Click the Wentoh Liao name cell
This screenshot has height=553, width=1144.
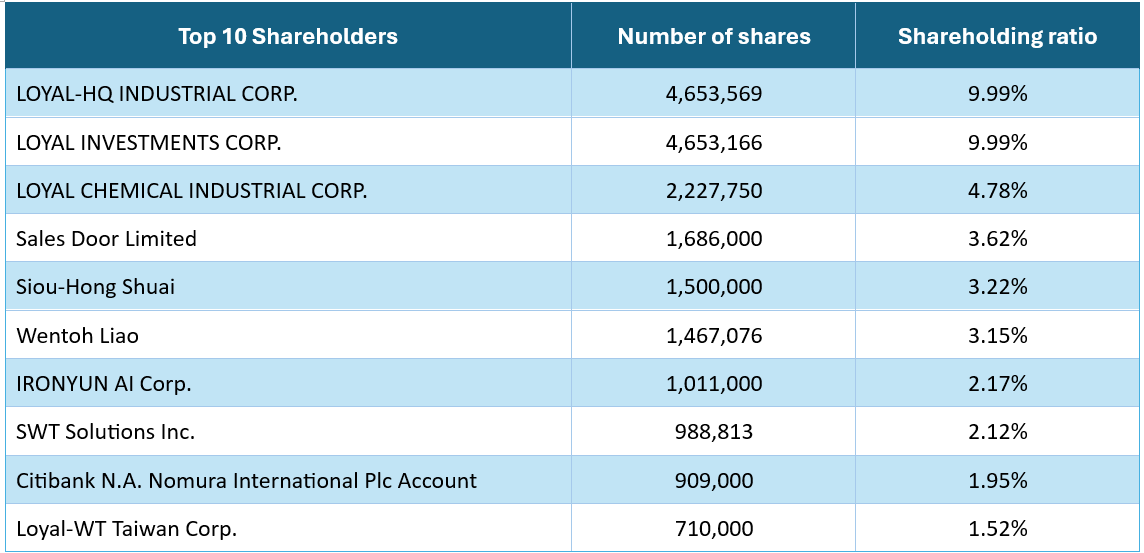pyautogui.click(x=78, y=336)
